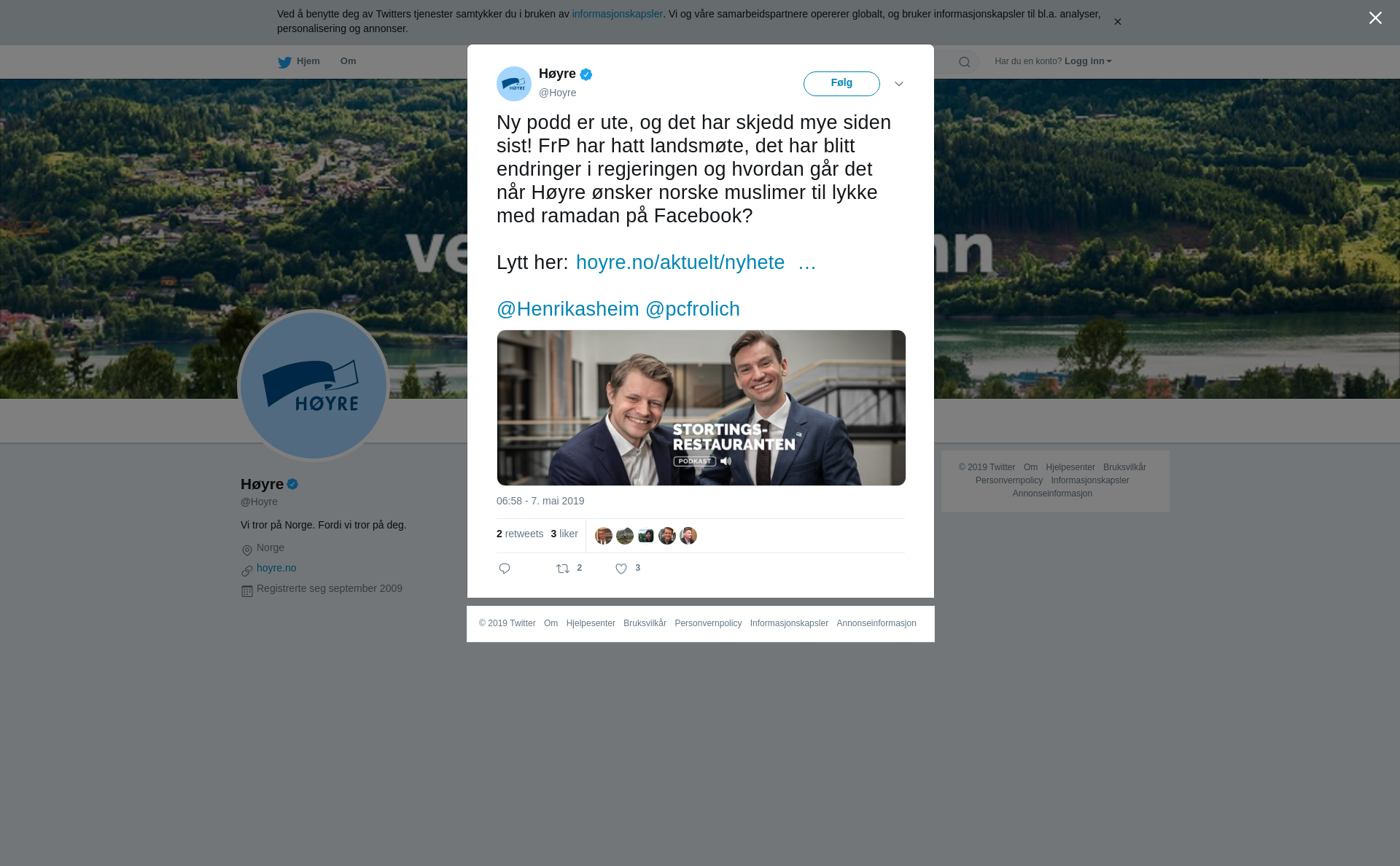Expand tweet options chevron next to Følg
Image resolution: width=1400 pixels, height=866 pixels.
pos(899,84)
